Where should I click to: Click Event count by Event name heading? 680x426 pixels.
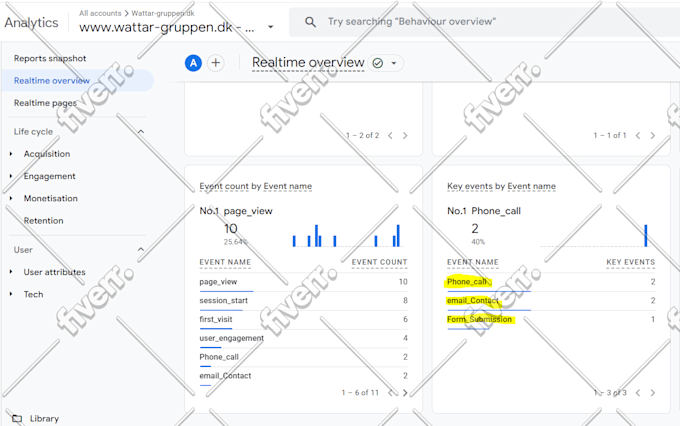coord(255,186)
